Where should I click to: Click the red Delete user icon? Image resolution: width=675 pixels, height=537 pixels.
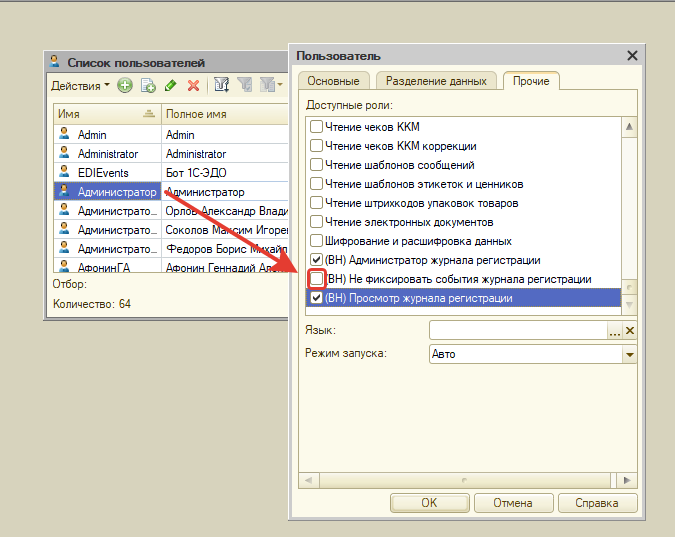click(193, 86)
